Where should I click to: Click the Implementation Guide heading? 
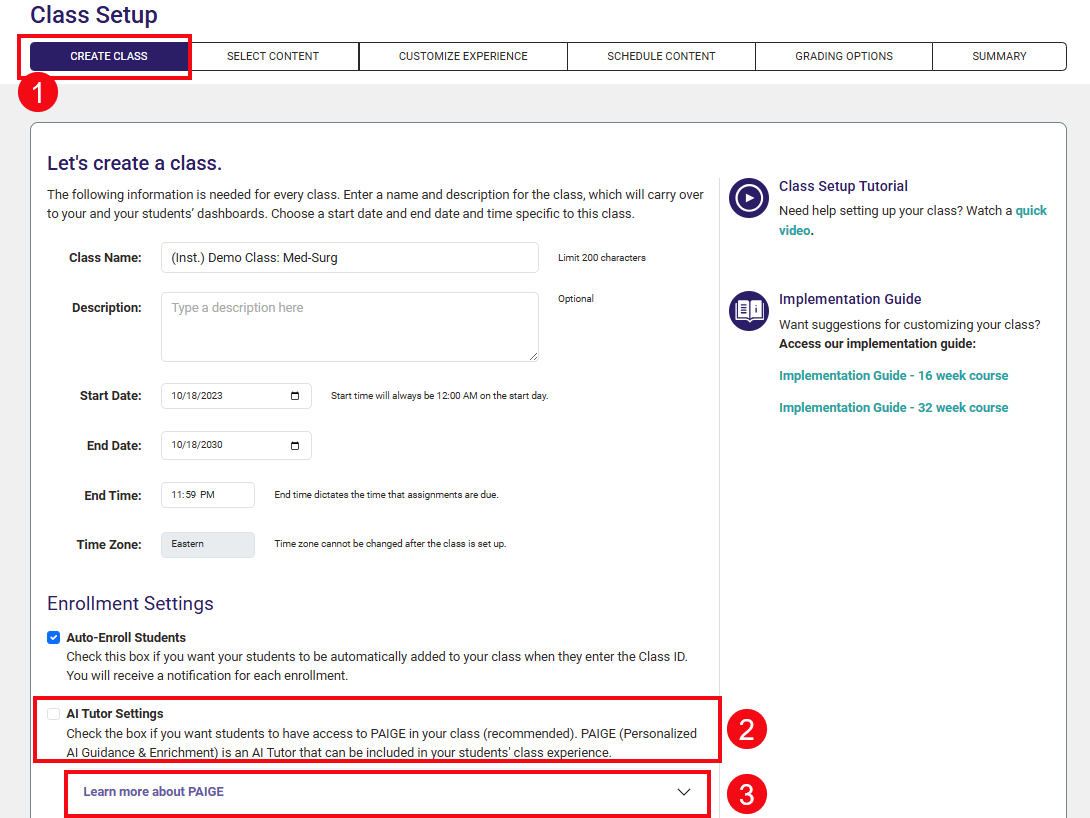pos(850,300)
